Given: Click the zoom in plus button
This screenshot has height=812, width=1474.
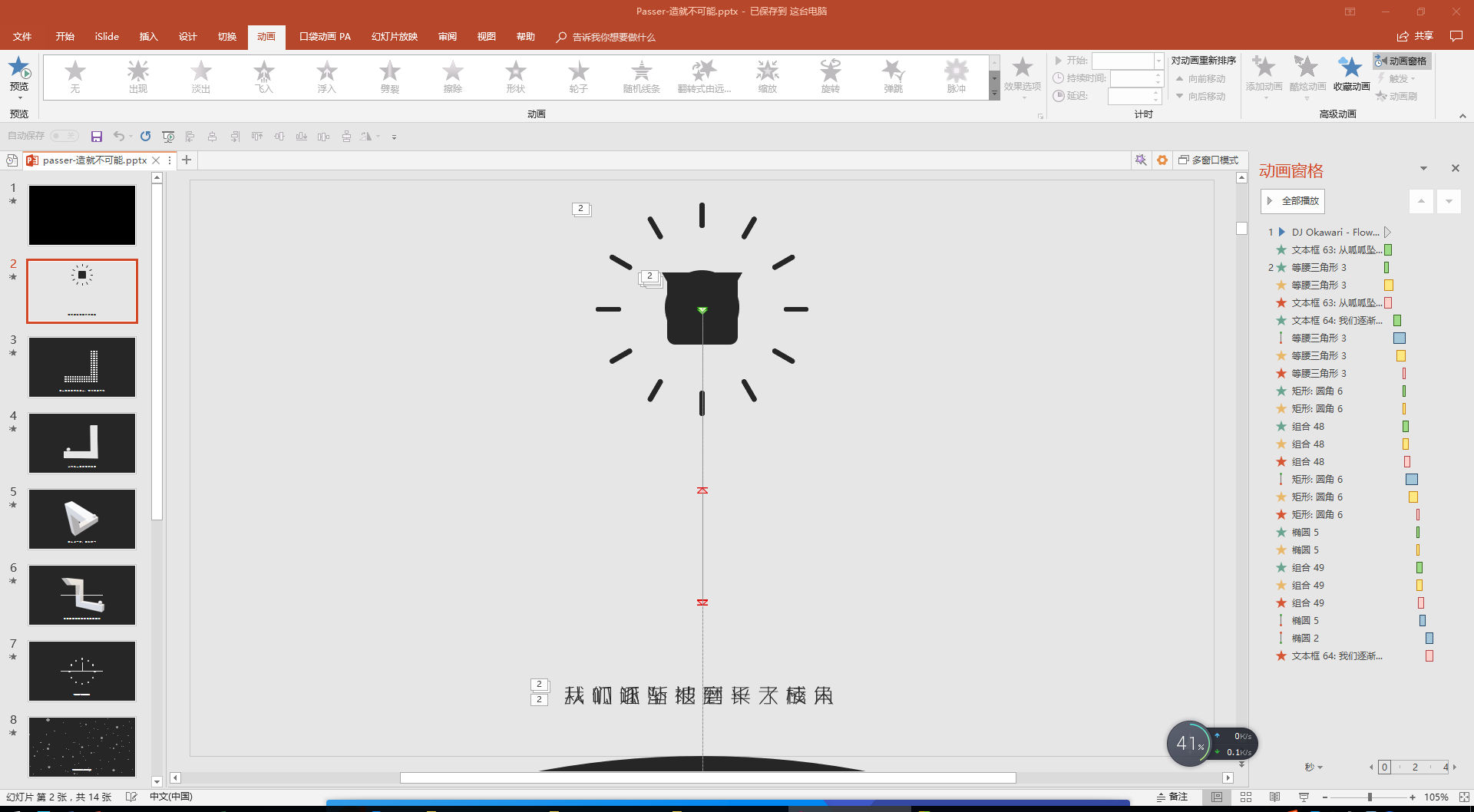Looking at the screenshot, I should click(x=1413, y=797).
